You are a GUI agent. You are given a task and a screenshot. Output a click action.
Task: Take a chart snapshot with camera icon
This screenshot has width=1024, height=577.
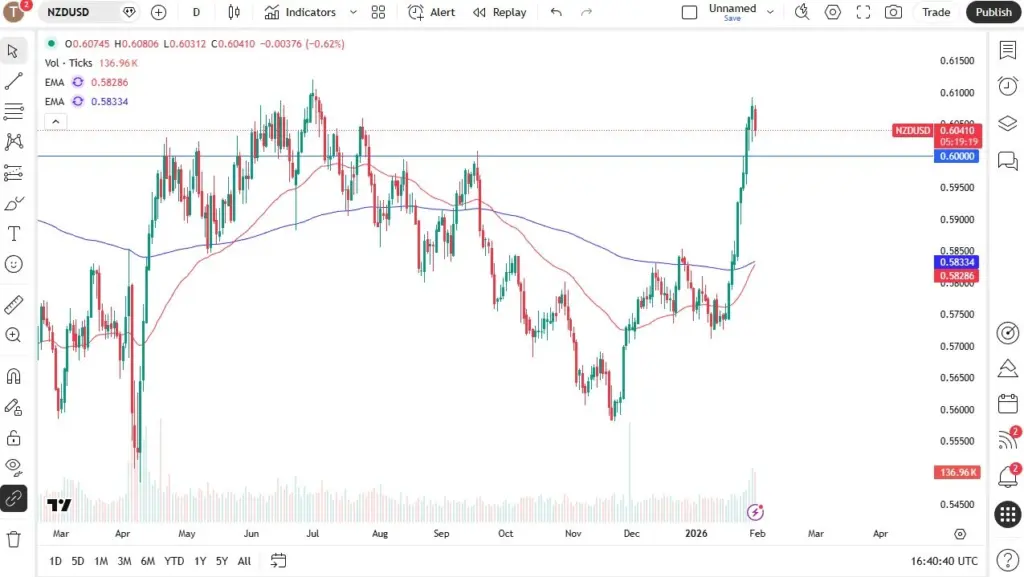893,12
